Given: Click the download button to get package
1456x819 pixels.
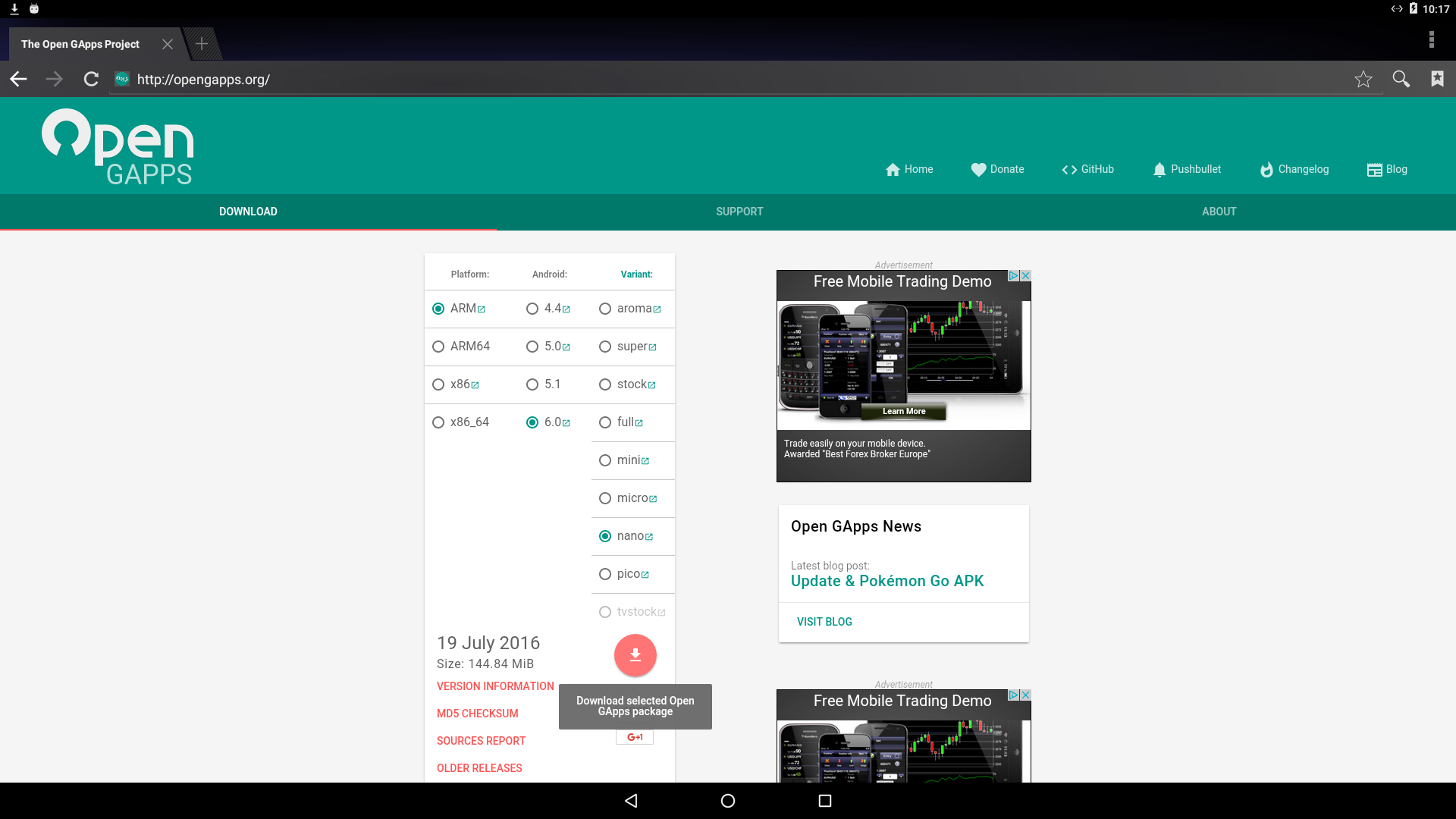Looking at the screenshot, I should pyautogui.click(x=634, y=654).
